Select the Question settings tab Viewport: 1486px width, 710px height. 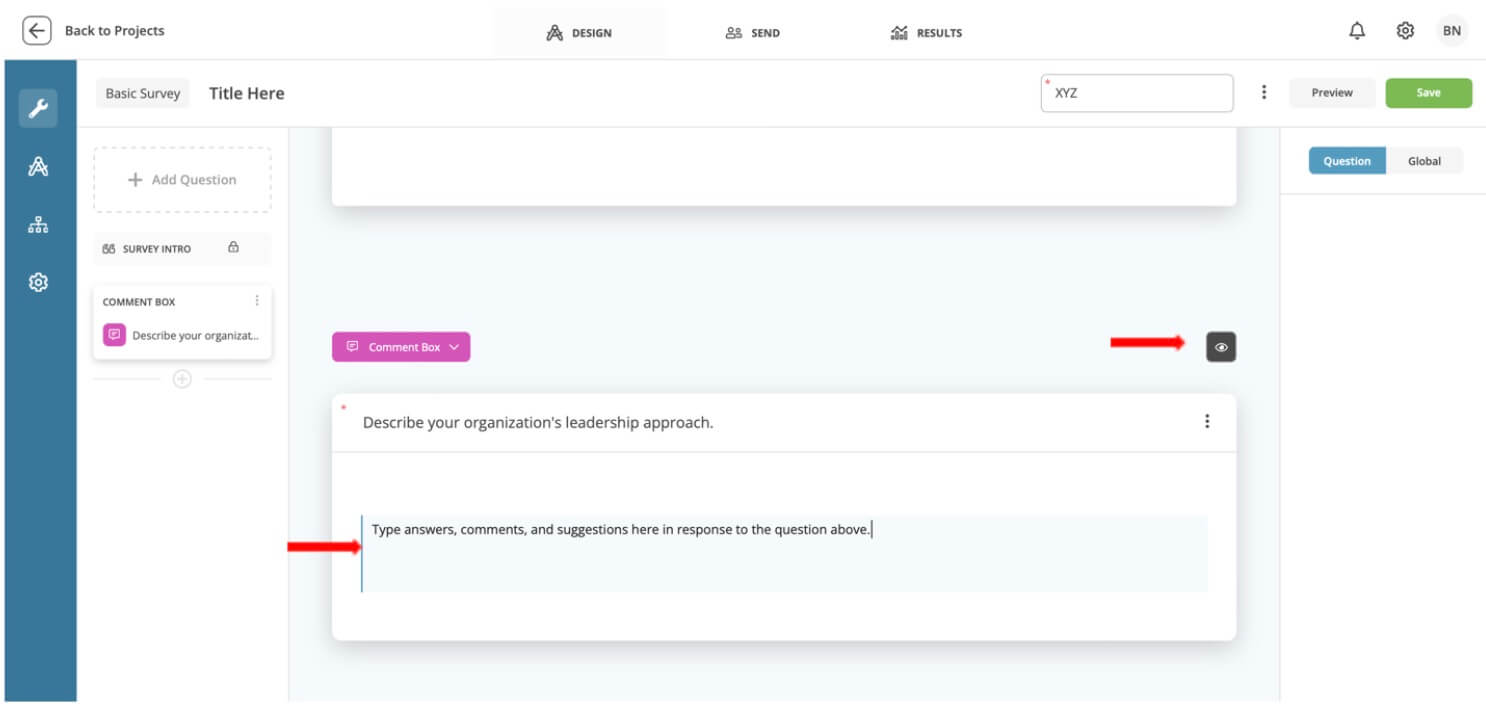(1347, 161)
